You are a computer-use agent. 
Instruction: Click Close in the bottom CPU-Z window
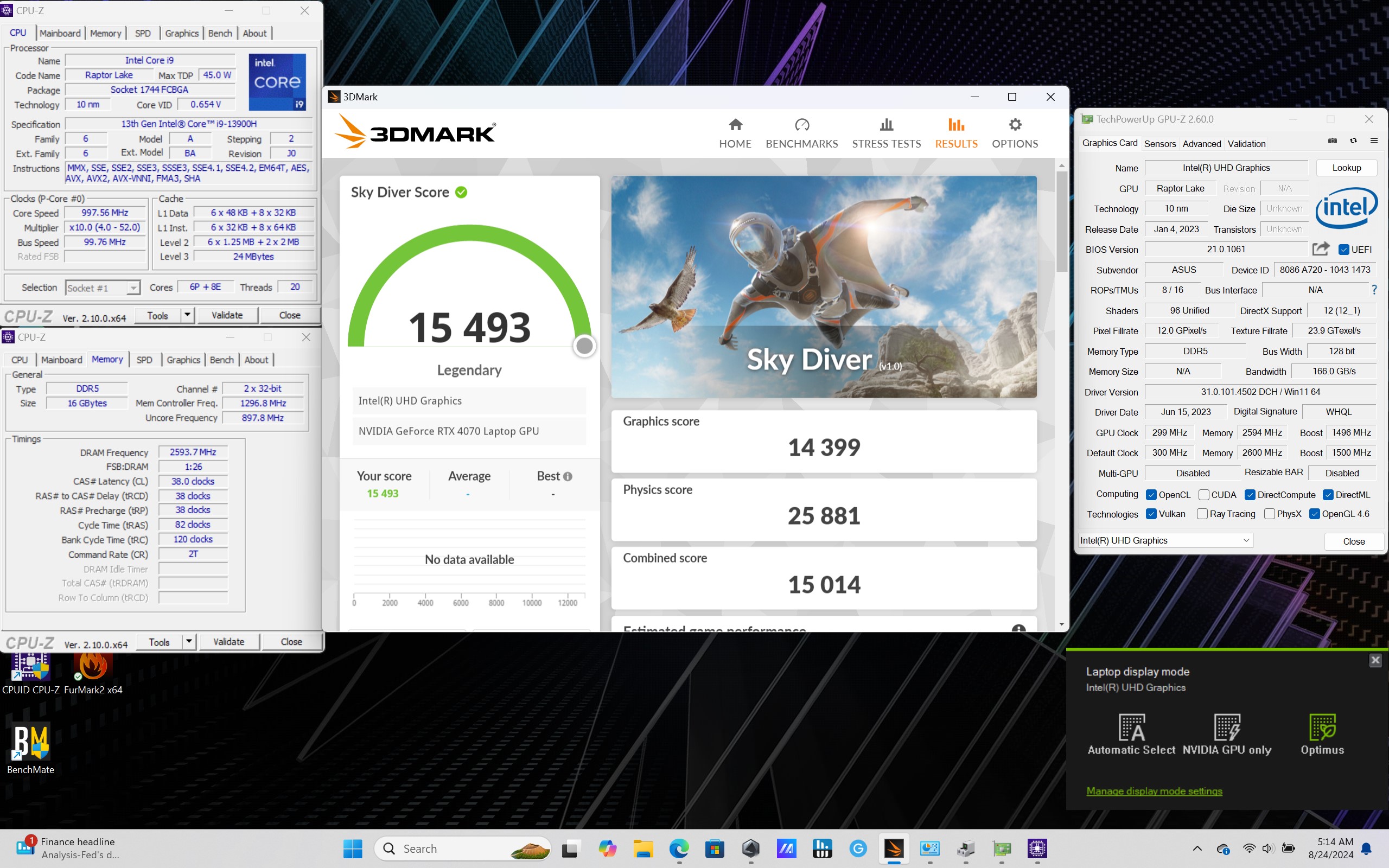coord(291,641)
